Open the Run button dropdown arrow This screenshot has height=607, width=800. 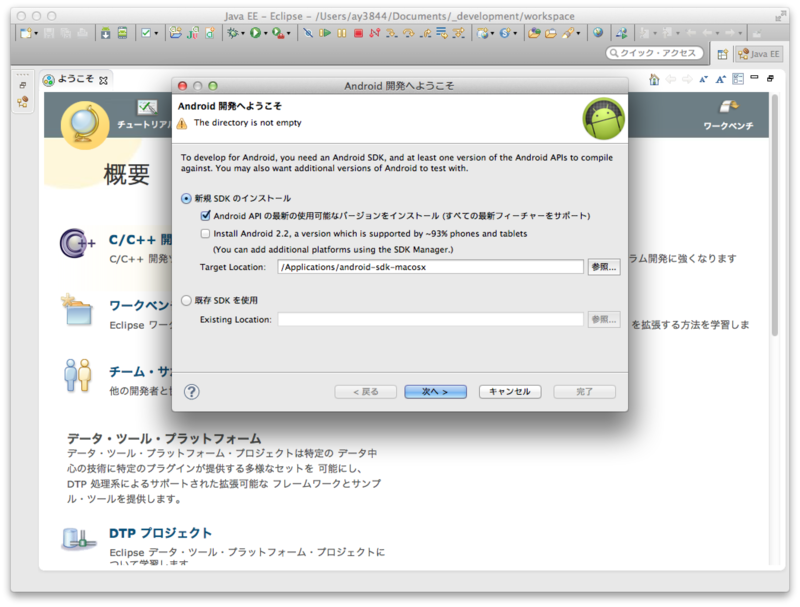coord(265,36)
